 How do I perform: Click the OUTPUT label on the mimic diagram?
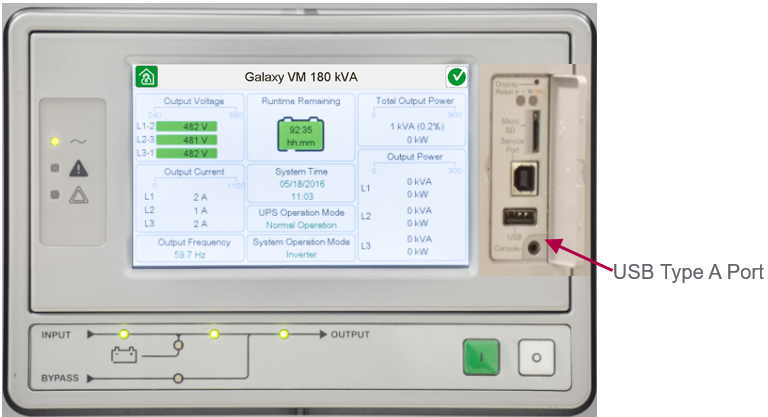[x=350, y=334]
